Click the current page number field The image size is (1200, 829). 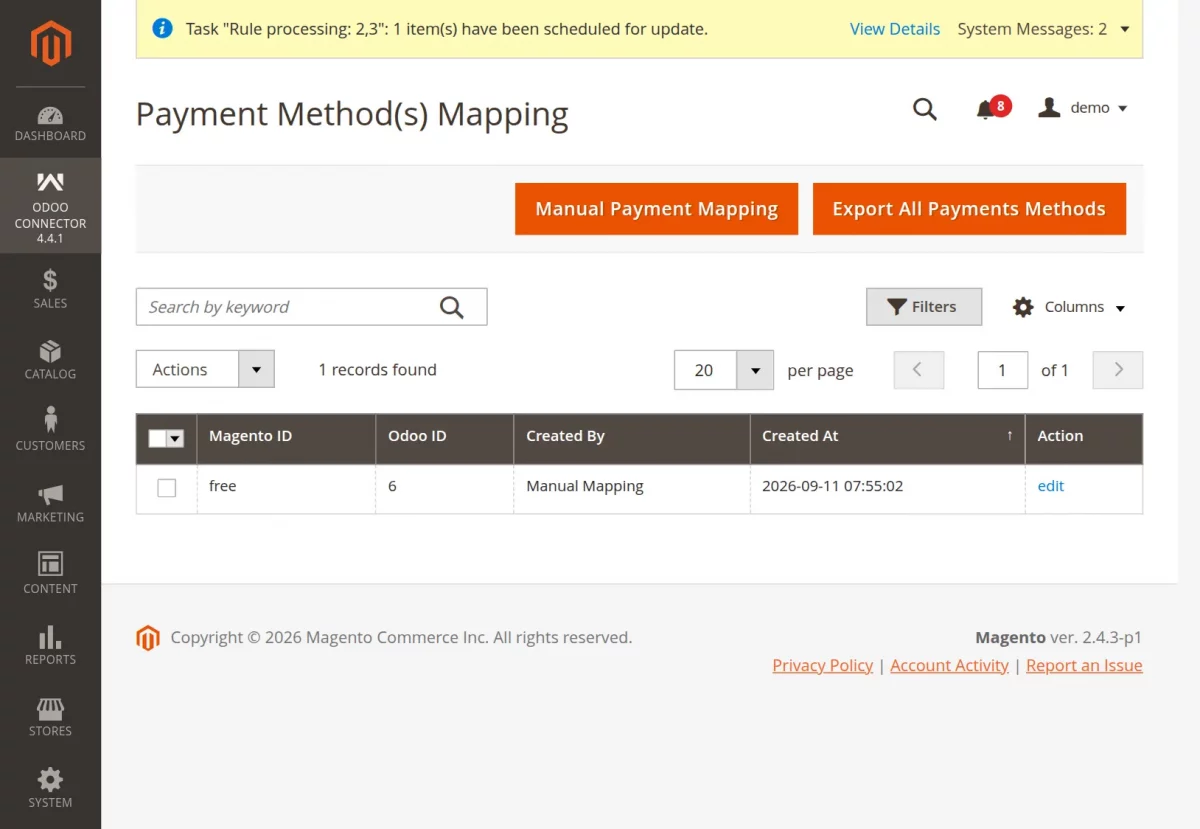pos(1003,370)
